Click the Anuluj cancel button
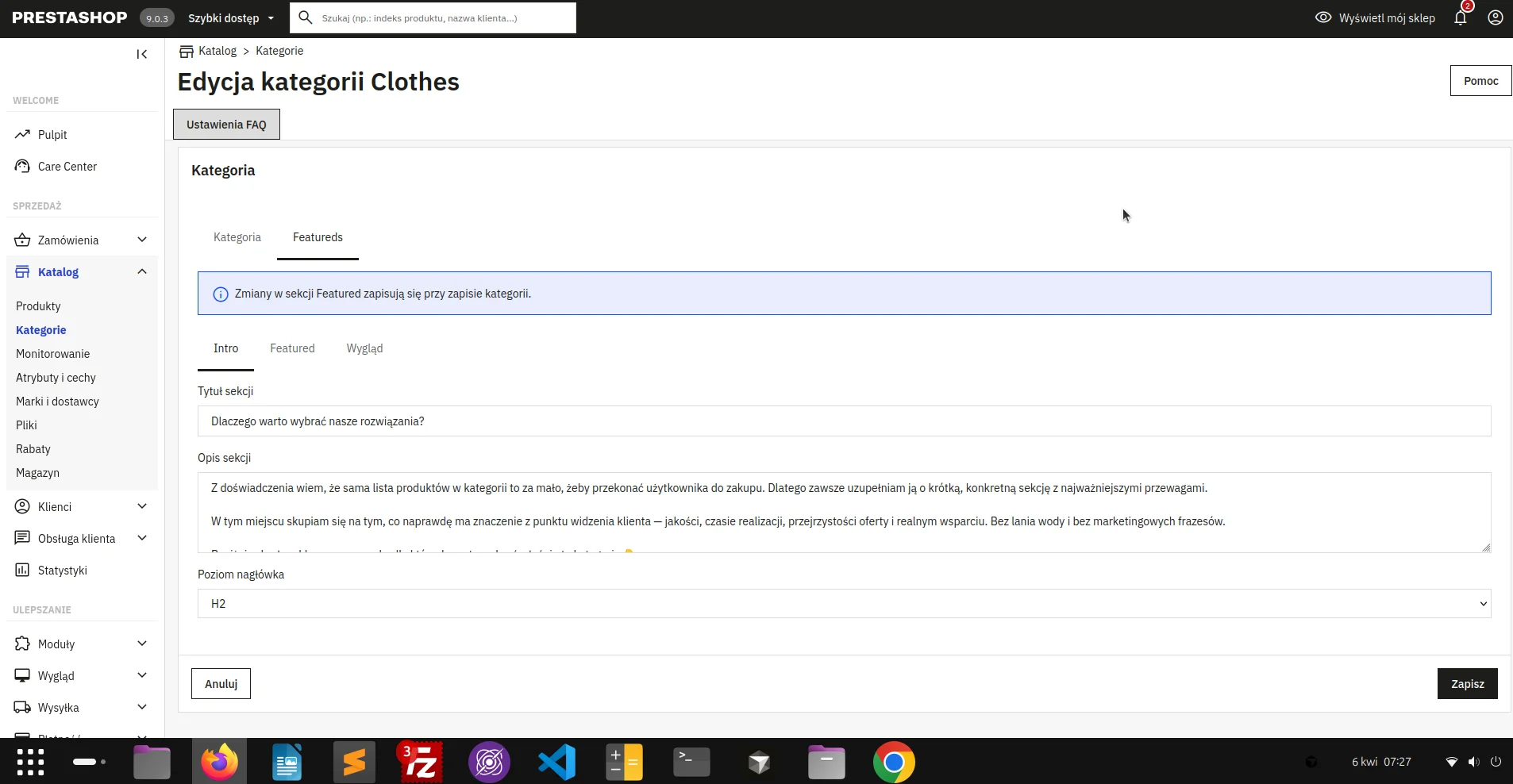Screen dimensions: 1513x784 click(221, 683)
